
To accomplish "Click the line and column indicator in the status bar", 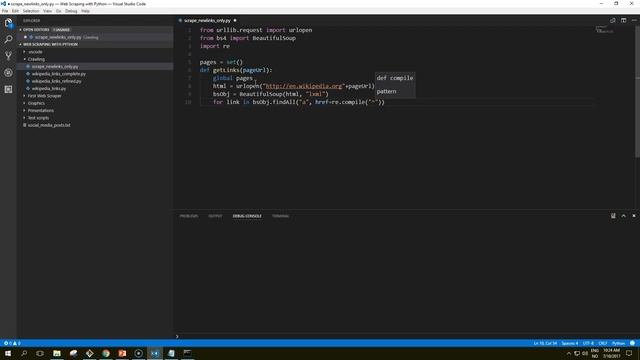I will click(x=545, y=343).
